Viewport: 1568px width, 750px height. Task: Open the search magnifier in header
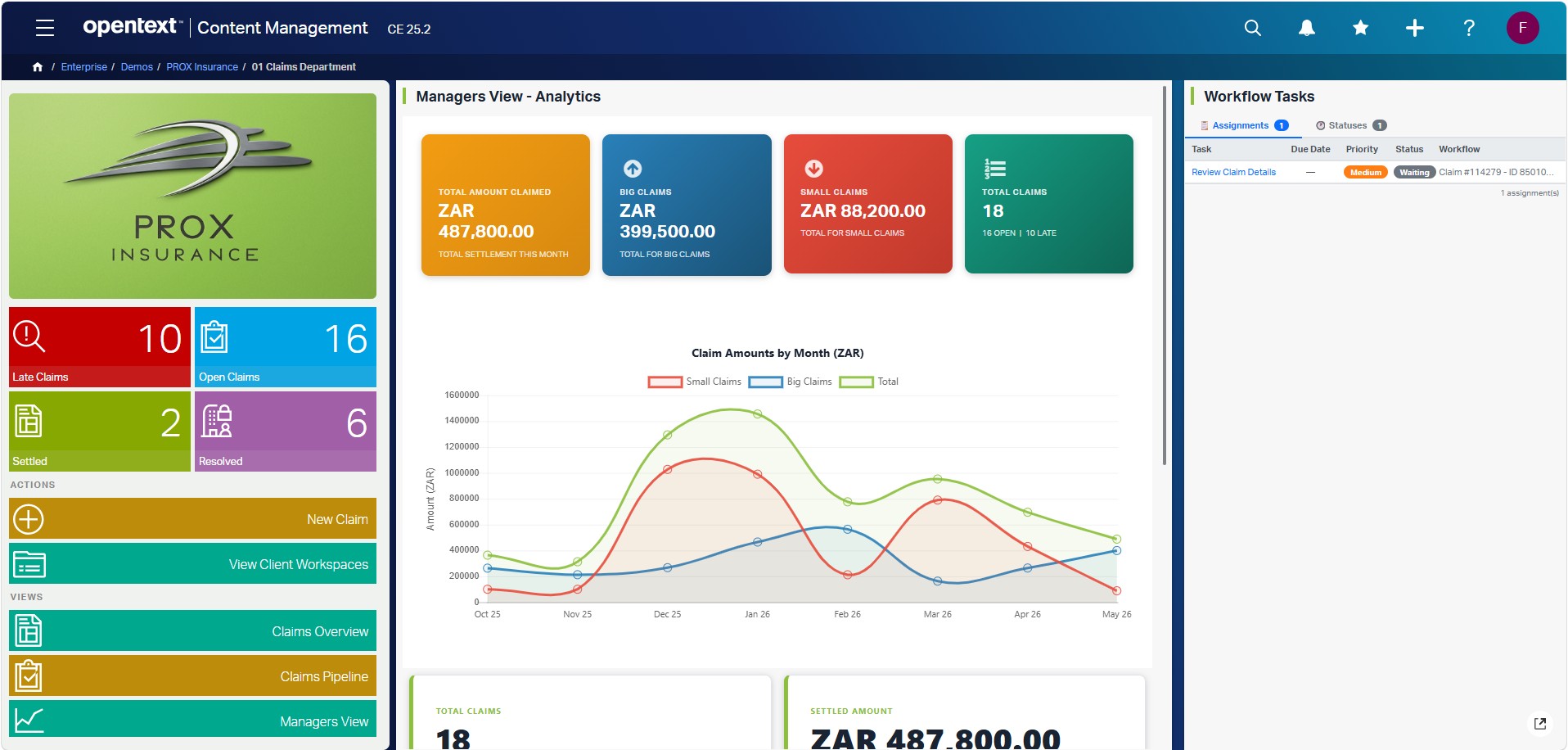point(1252,28)
